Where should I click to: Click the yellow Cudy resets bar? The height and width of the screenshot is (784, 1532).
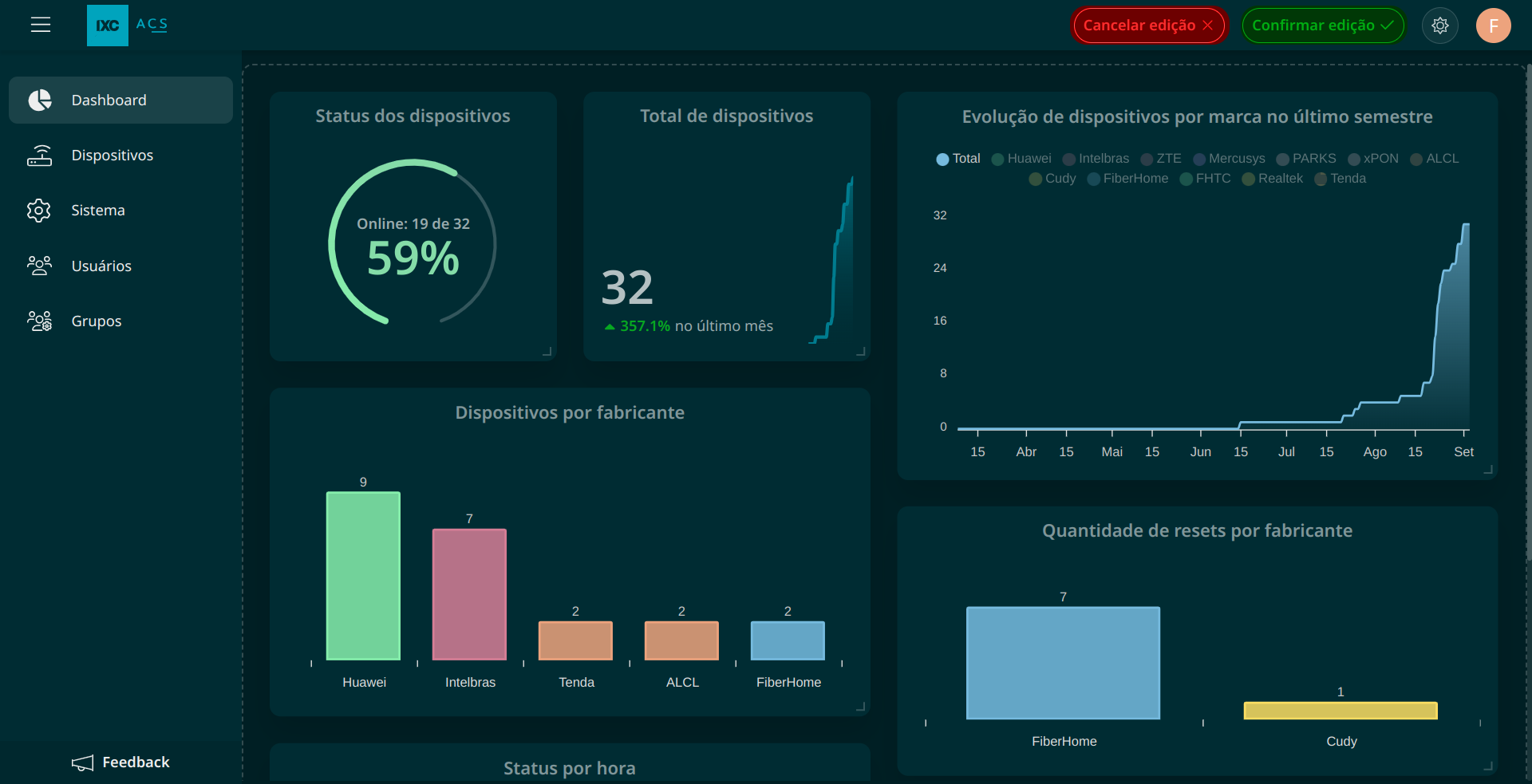click(1340, 711)
